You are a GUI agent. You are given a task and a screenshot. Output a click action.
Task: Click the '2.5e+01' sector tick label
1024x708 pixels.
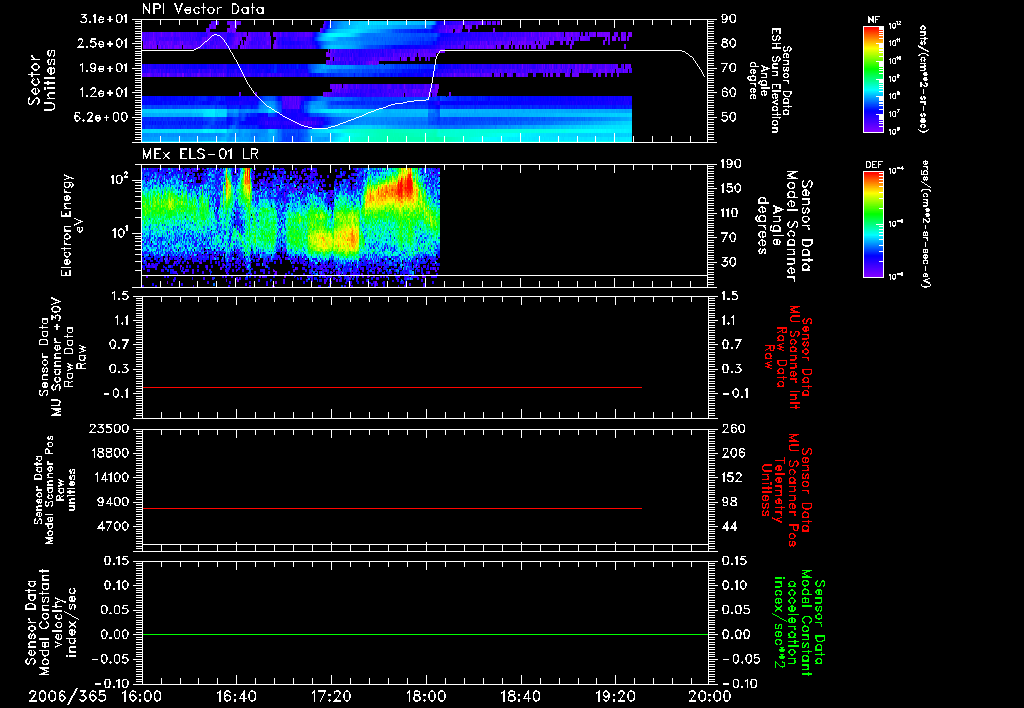tap(104, 43)
